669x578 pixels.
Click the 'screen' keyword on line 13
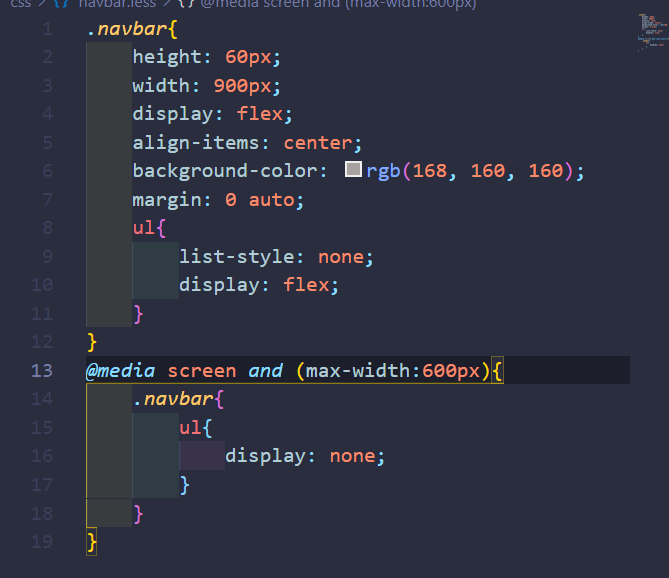(202, 371)
